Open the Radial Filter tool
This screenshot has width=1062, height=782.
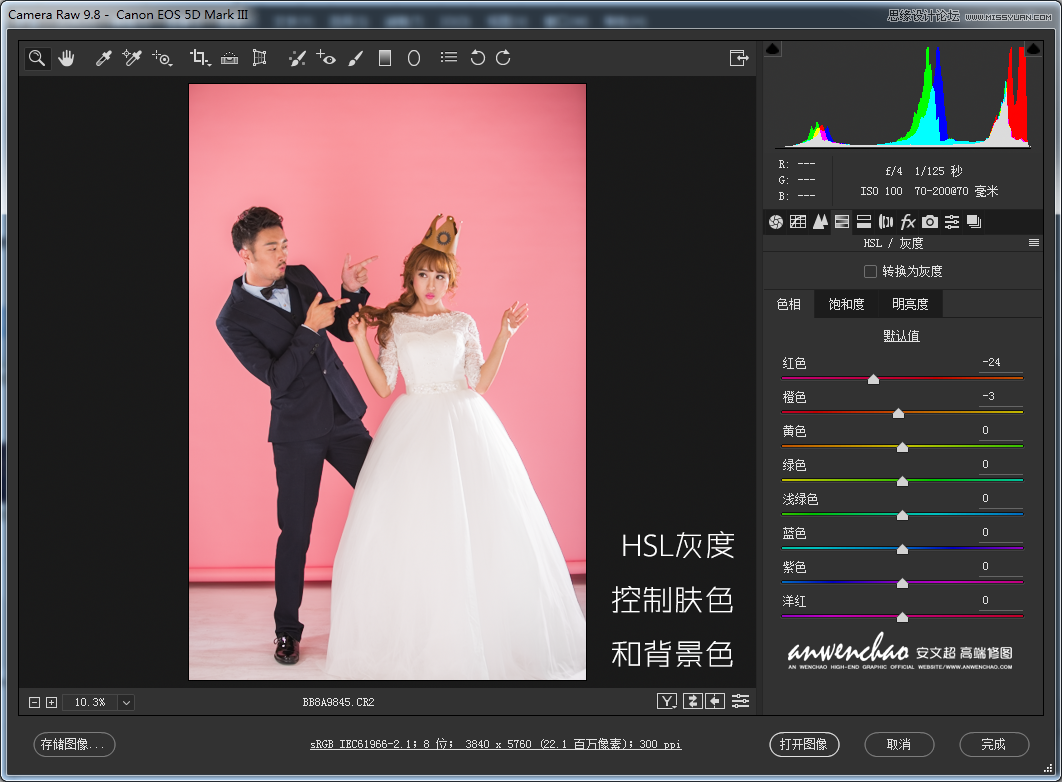tap(413, 58)
